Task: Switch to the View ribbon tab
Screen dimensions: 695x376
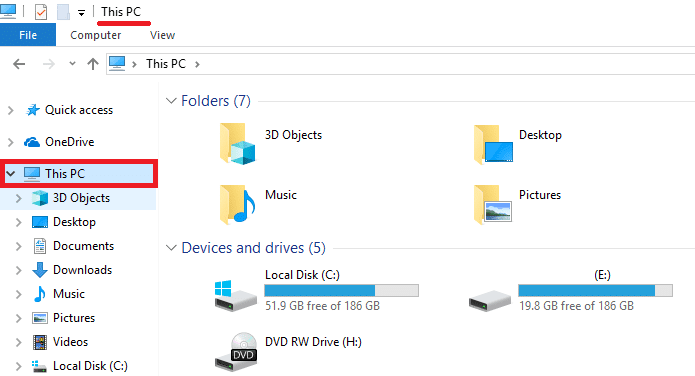Action: click(162, 35)
